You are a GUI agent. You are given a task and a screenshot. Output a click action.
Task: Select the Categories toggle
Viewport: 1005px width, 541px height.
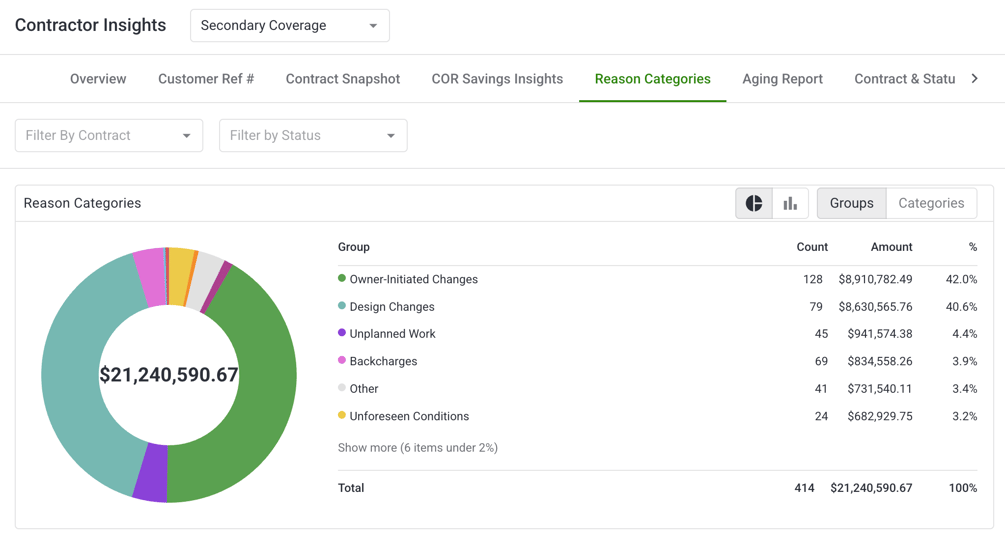[x=931, y=203]
